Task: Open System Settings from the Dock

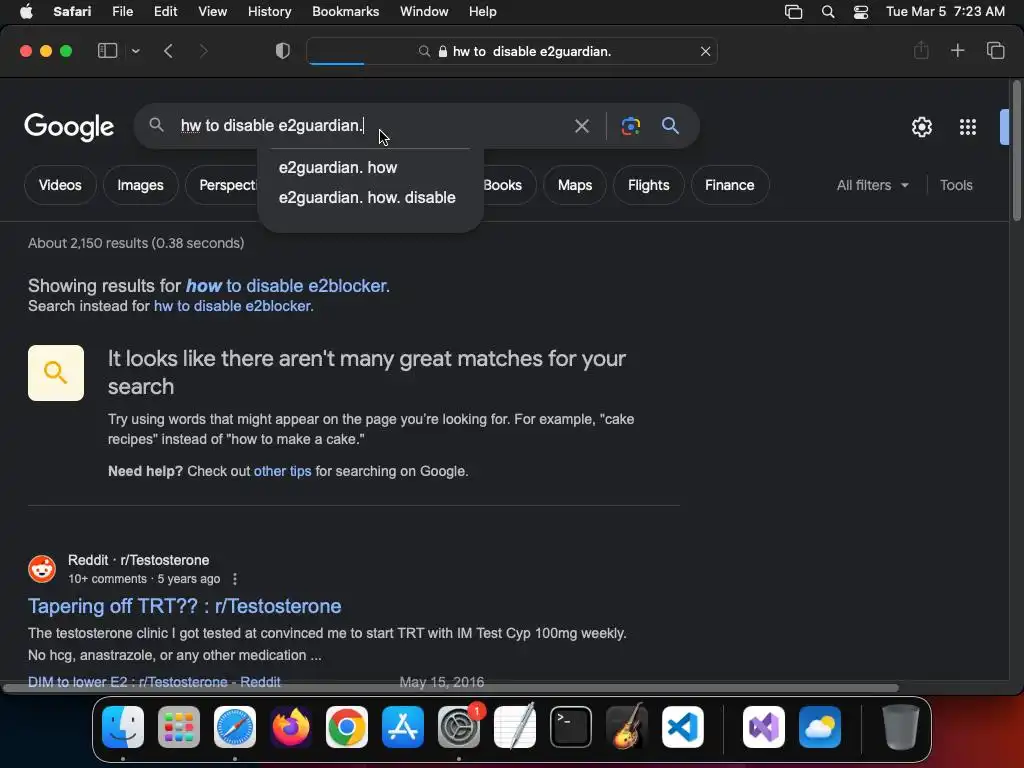Action: 459,727
